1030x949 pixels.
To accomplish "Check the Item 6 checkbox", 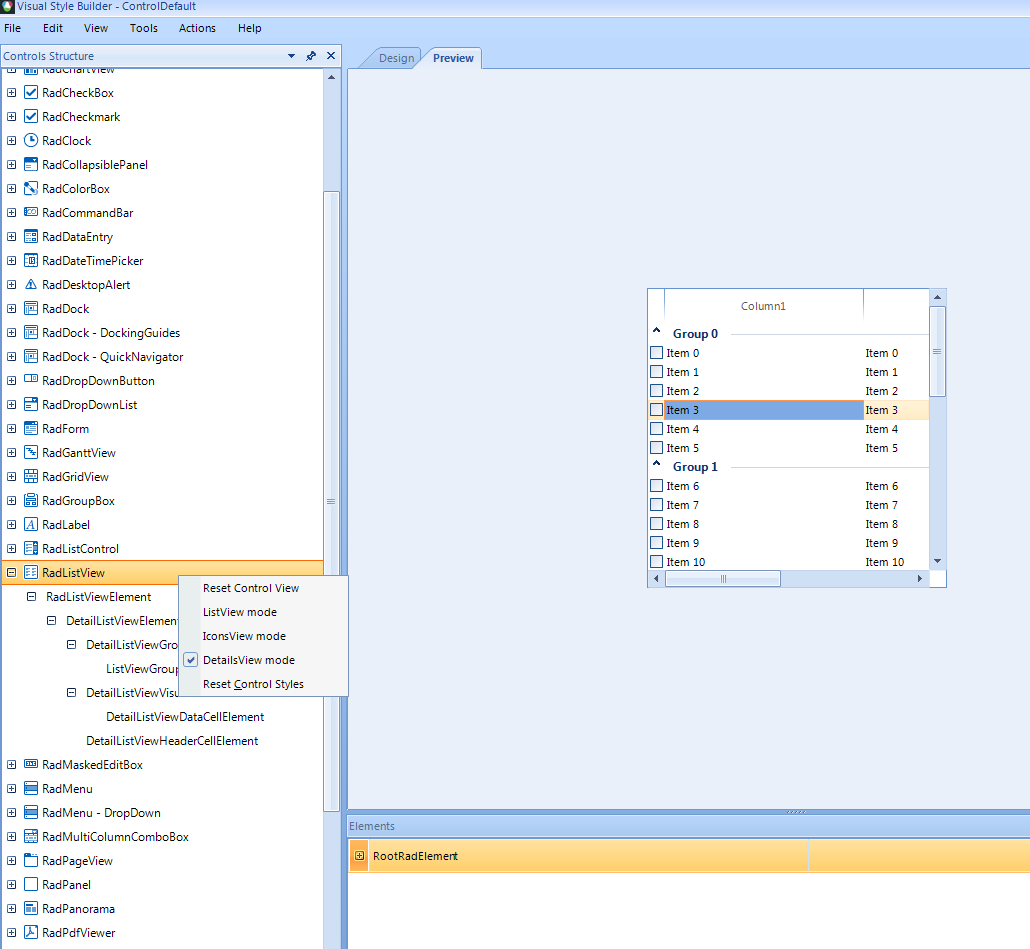I will pyautogui.click(x=656, y=486).
